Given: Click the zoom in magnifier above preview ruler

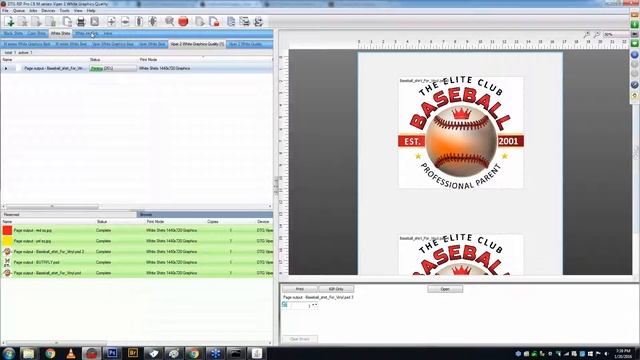Looking at the screenshot, I should 587,35.
